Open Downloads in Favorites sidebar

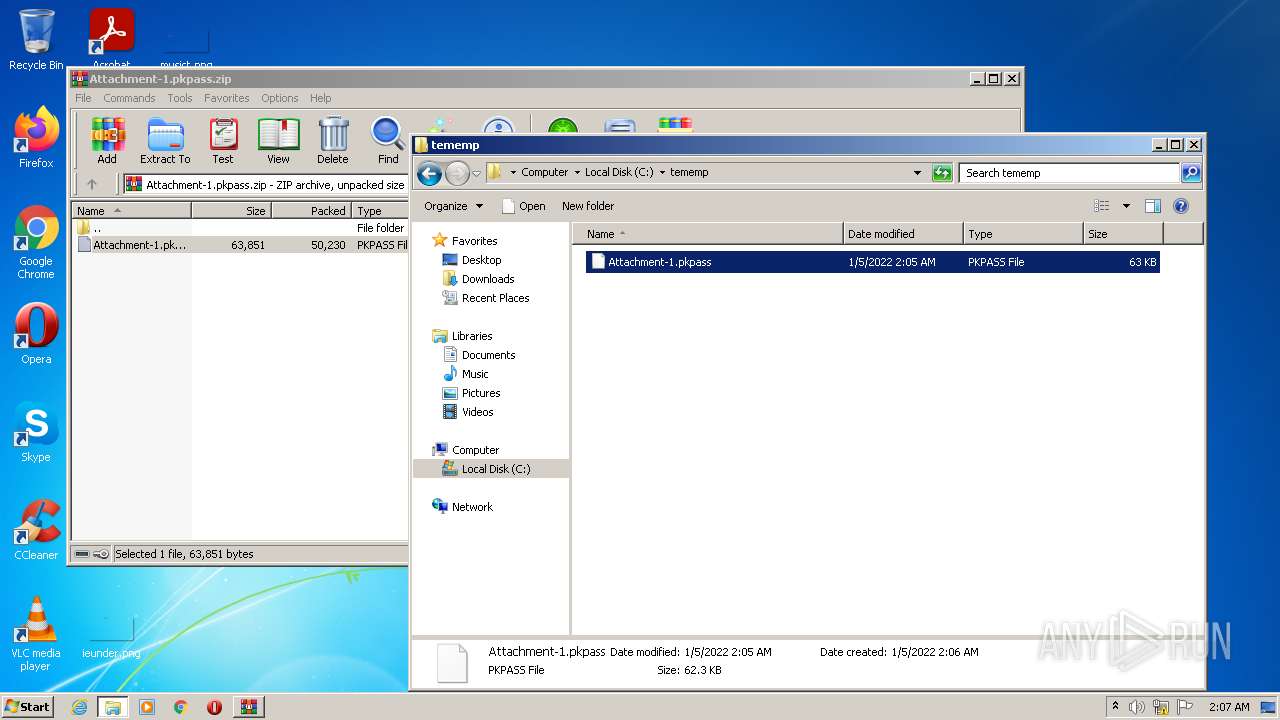488,279
